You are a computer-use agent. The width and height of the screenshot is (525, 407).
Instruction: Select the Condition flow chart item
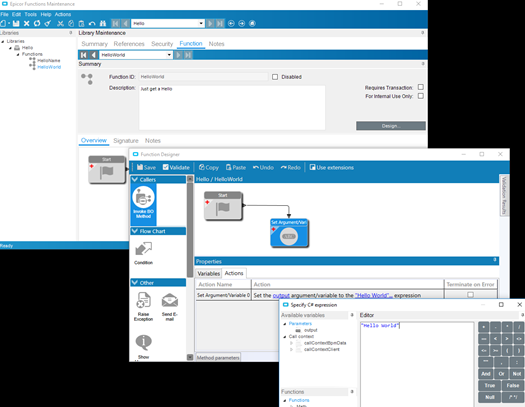(x=143, y=253)
